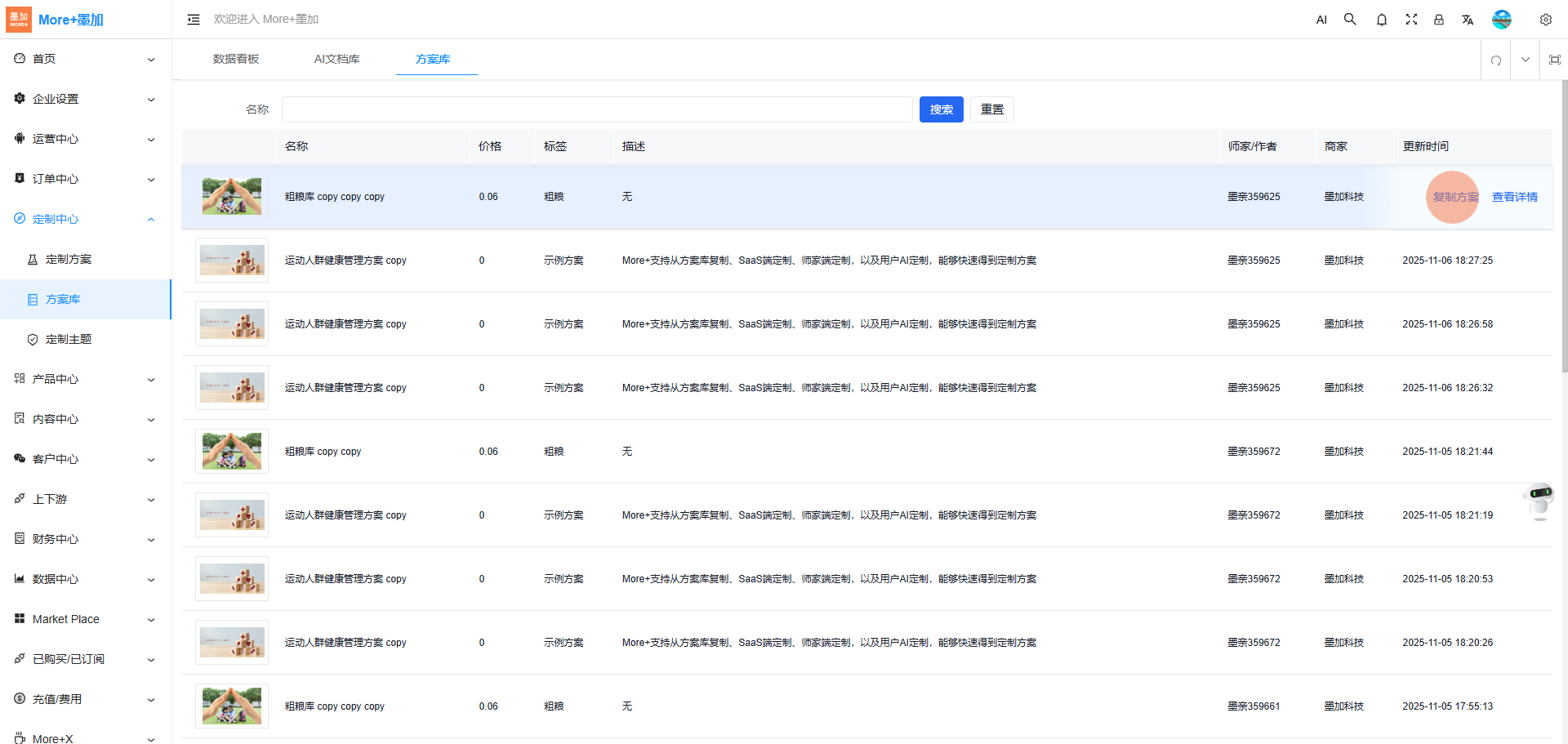
Task: Click the AI assistant icon in header
Action: [1321, 20]
